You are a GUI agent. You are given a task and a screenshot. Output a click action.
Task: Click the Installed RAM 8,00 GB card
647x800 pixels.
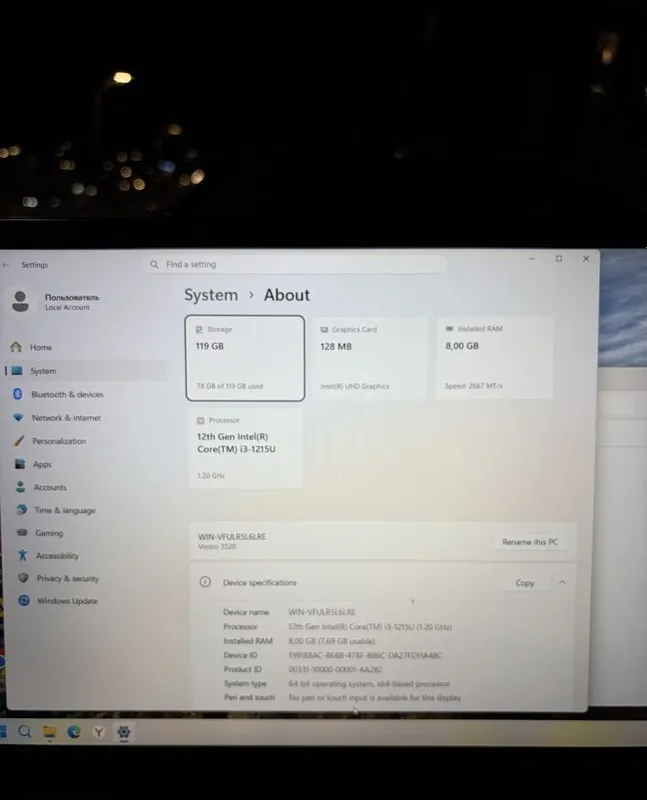[x=494, y=358]
